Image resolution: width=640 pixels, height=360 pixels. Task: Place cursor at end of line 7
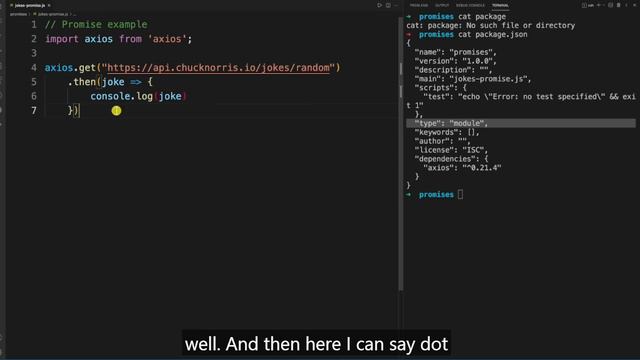tap(80, 111)
